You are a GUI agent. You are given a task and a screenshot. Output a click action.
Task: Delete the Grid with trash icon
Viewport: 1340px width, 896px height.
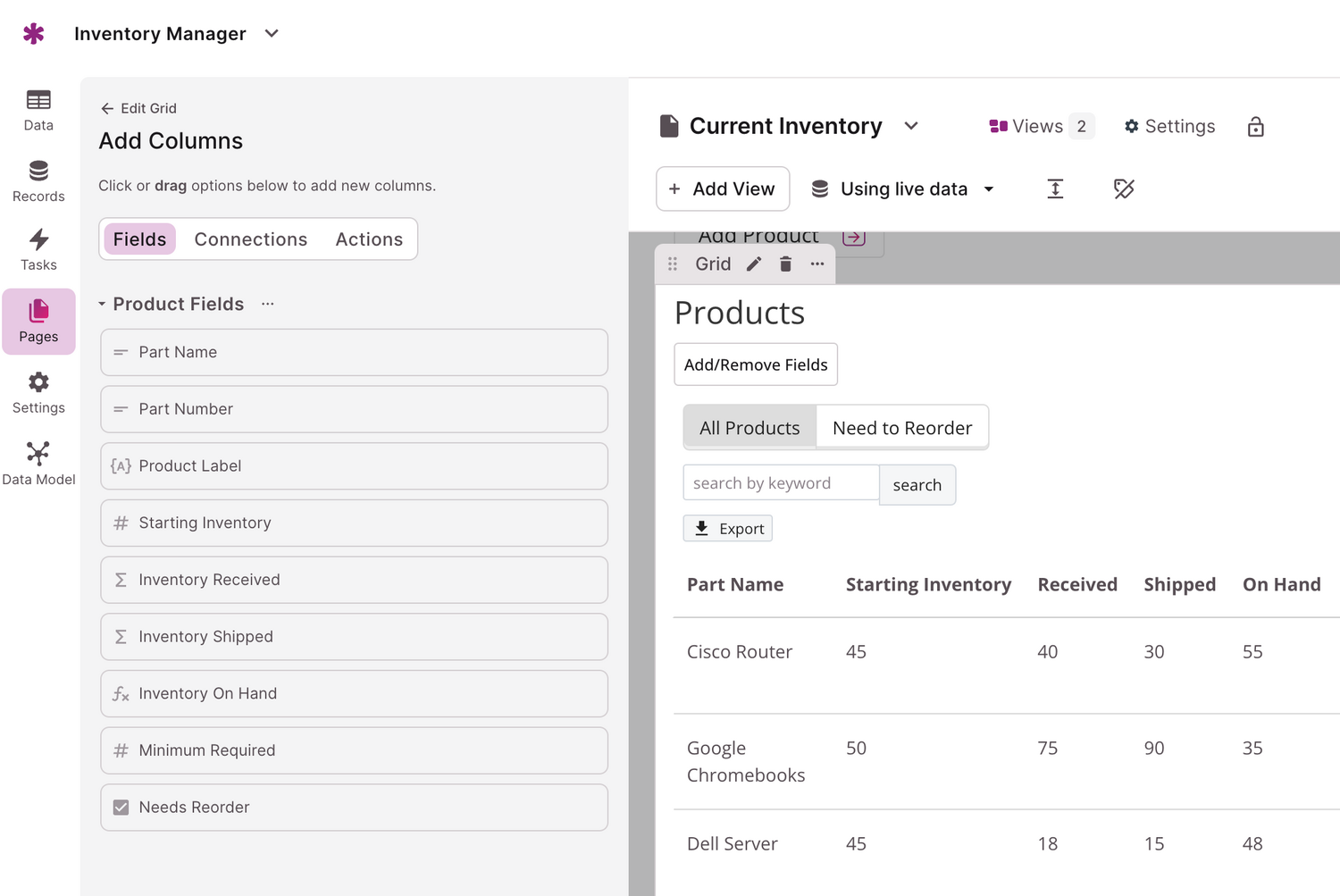[x=785, y=264]
